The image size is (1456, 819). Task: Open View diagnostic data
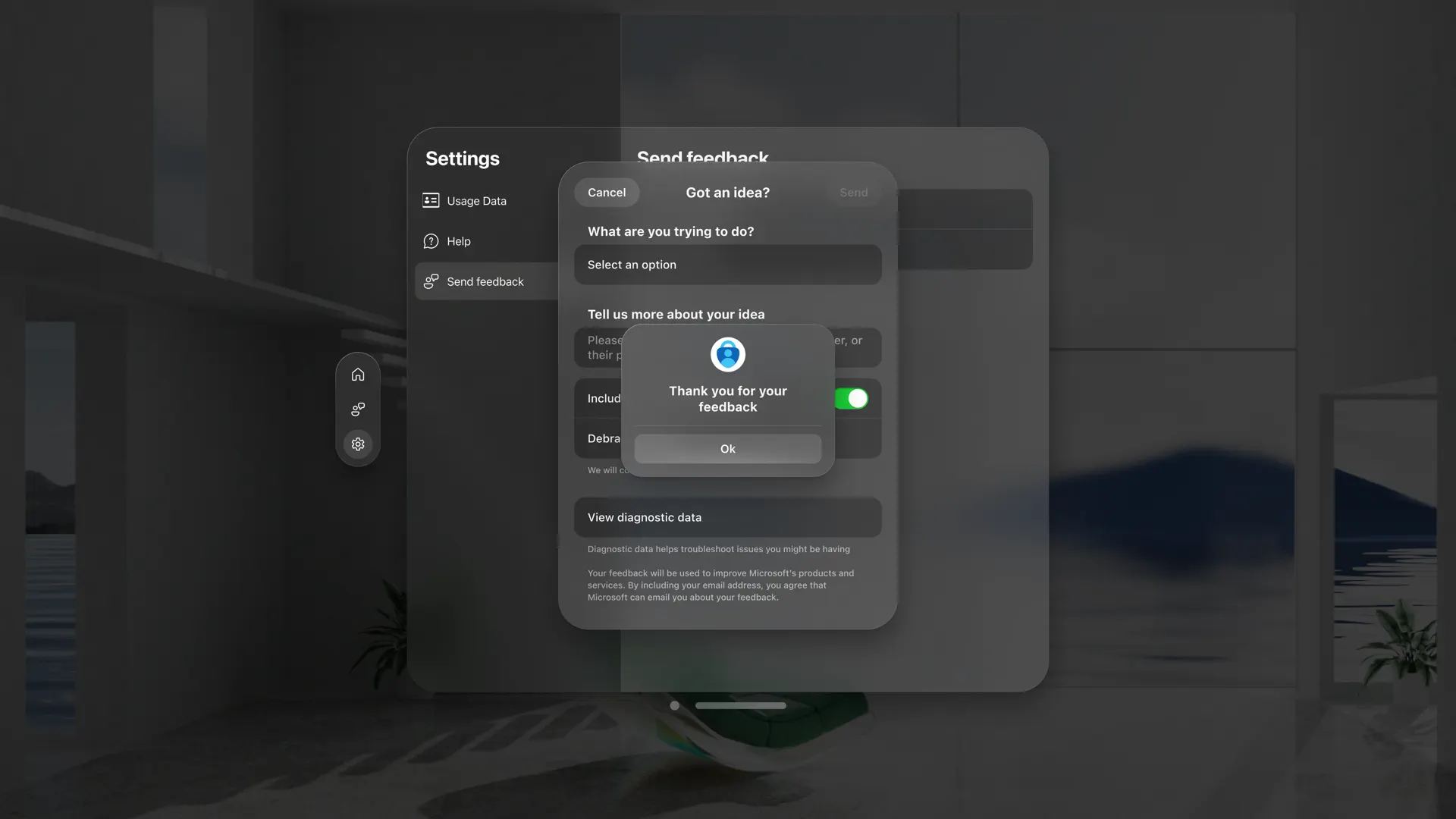(727, 517)
